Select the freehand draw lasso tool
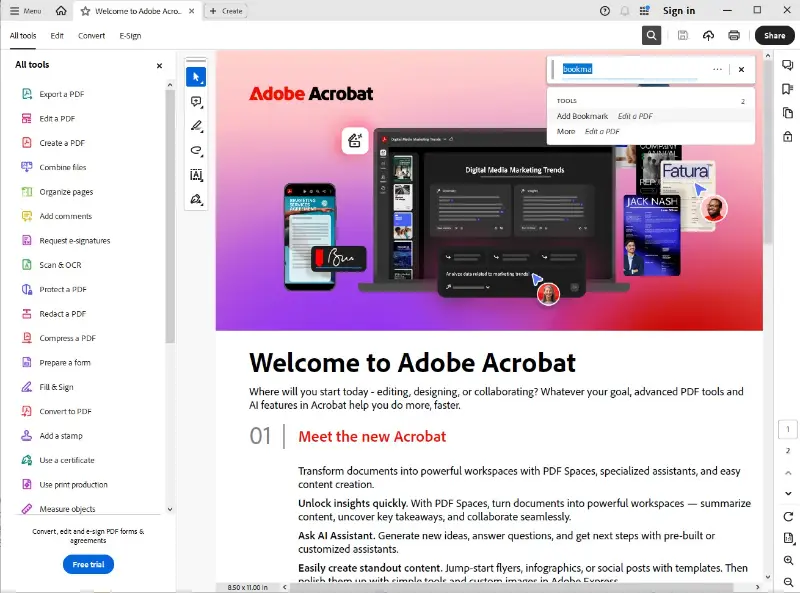The image size is (800, 593). coord(196,150)
